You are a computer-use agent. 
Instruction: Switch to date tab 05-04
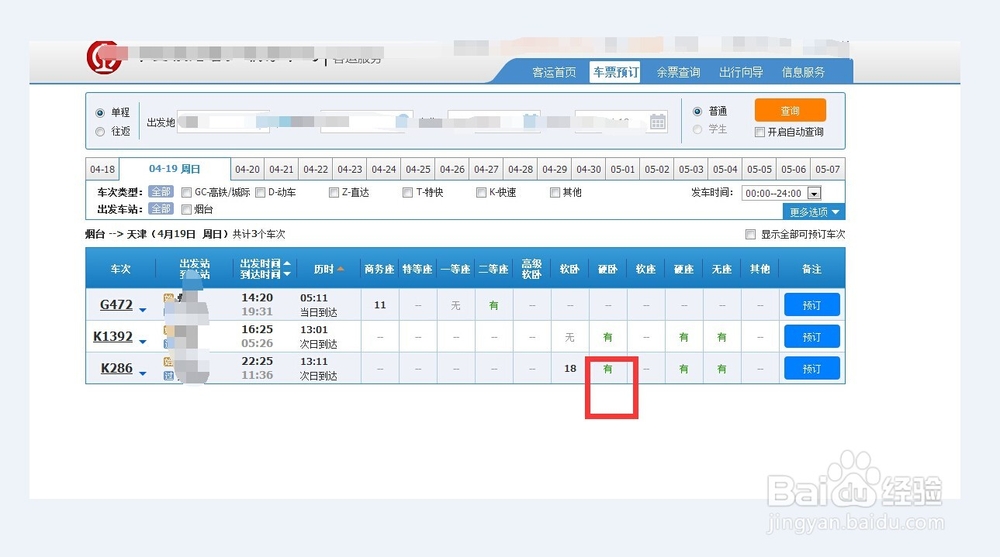[x=725, y=169]
